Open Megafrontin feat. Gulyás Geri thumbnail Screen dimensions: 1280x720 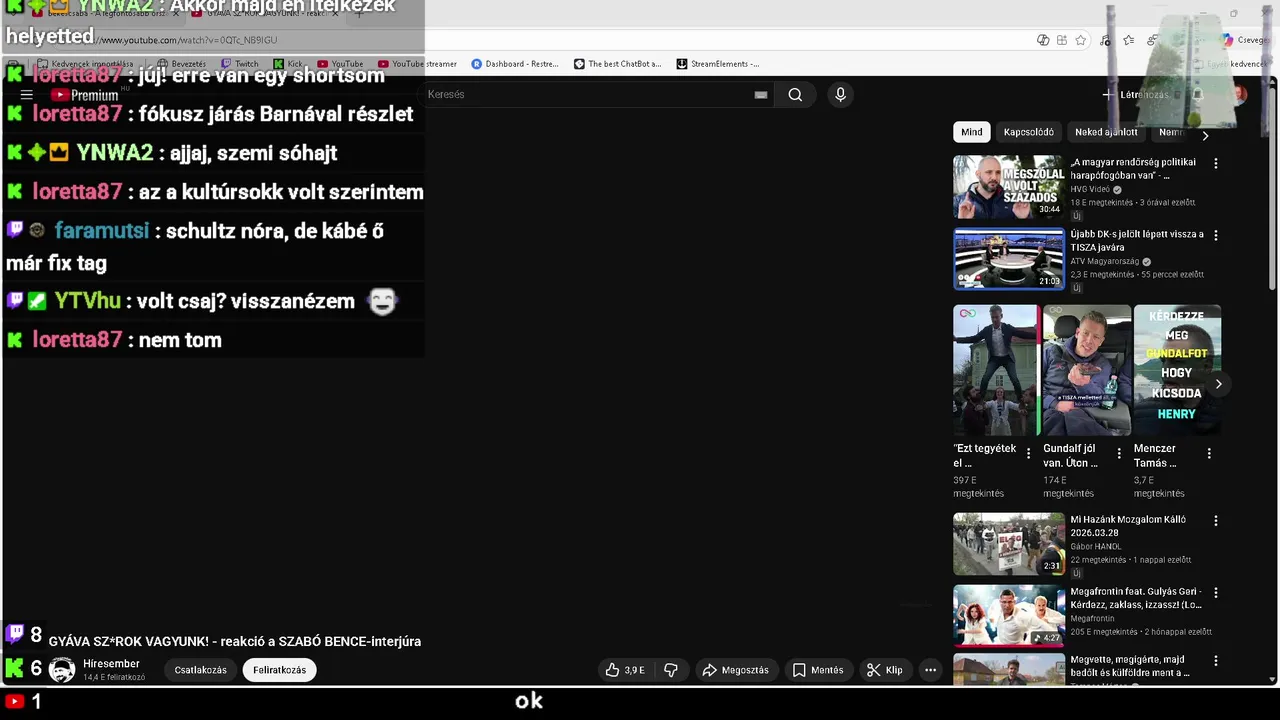point(1009,617)
